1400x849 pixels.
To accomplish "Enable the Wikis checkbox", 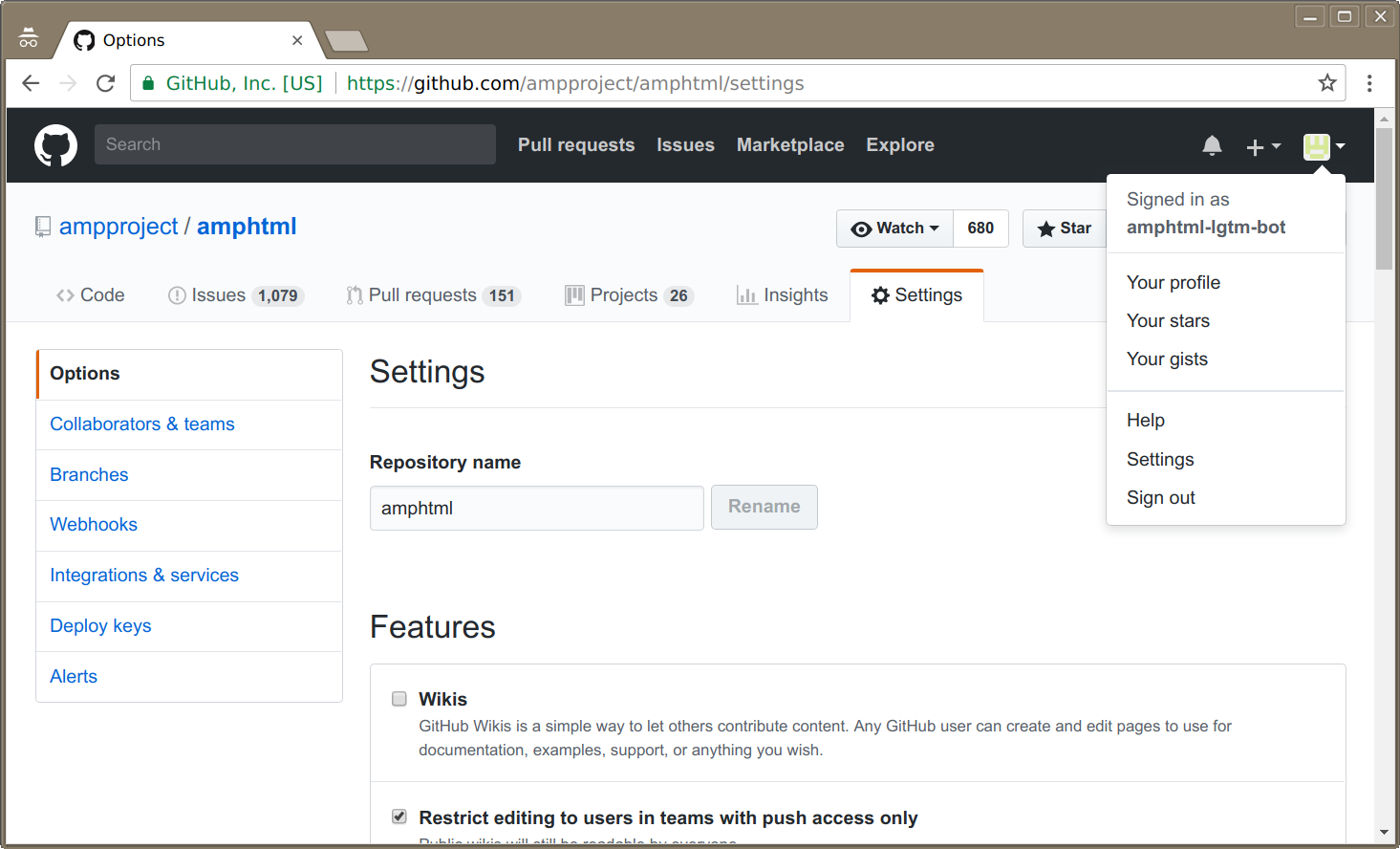I will (x=399, y=699).
